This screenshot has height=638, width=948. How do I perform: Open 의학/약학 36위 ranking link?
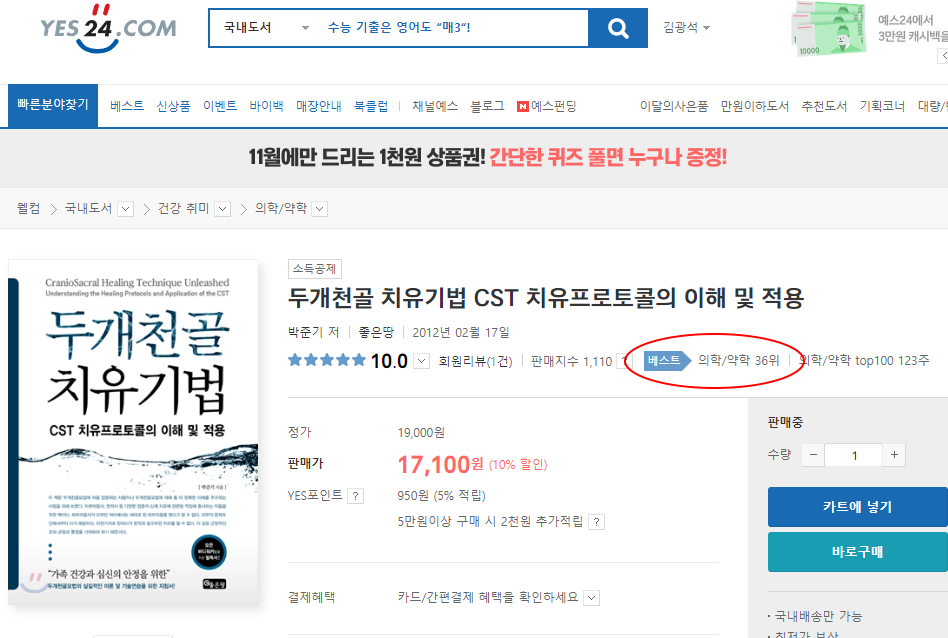point(739,361)
